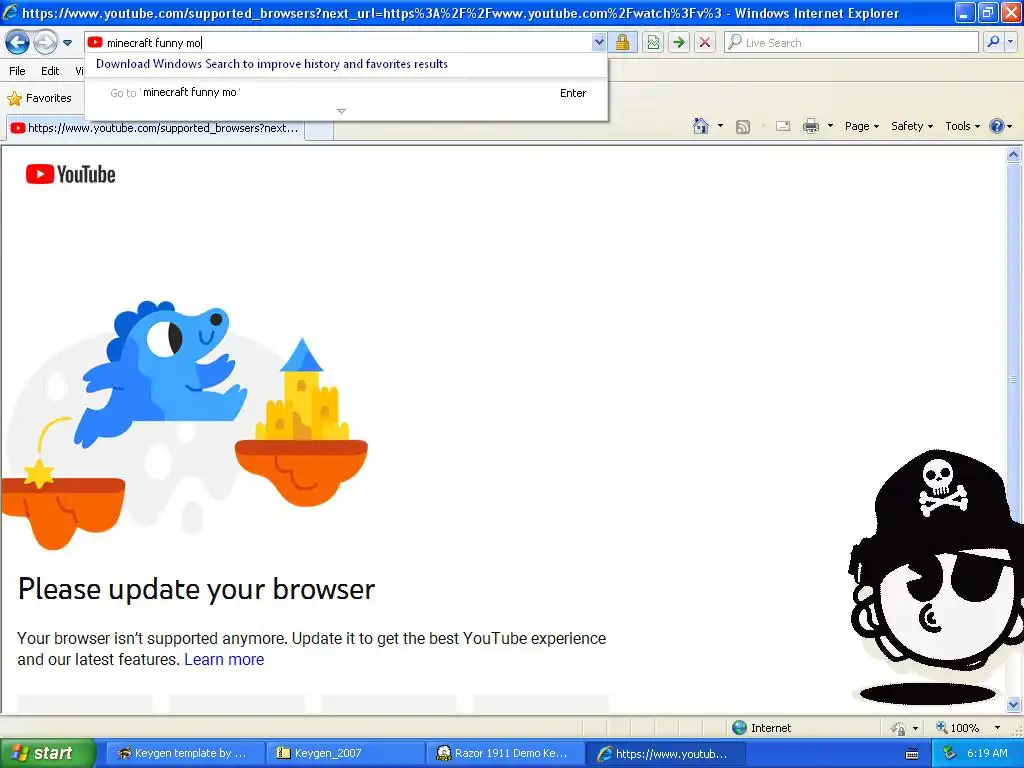
Task: Expand the address bar history dropdown
Action: (599, 42)
